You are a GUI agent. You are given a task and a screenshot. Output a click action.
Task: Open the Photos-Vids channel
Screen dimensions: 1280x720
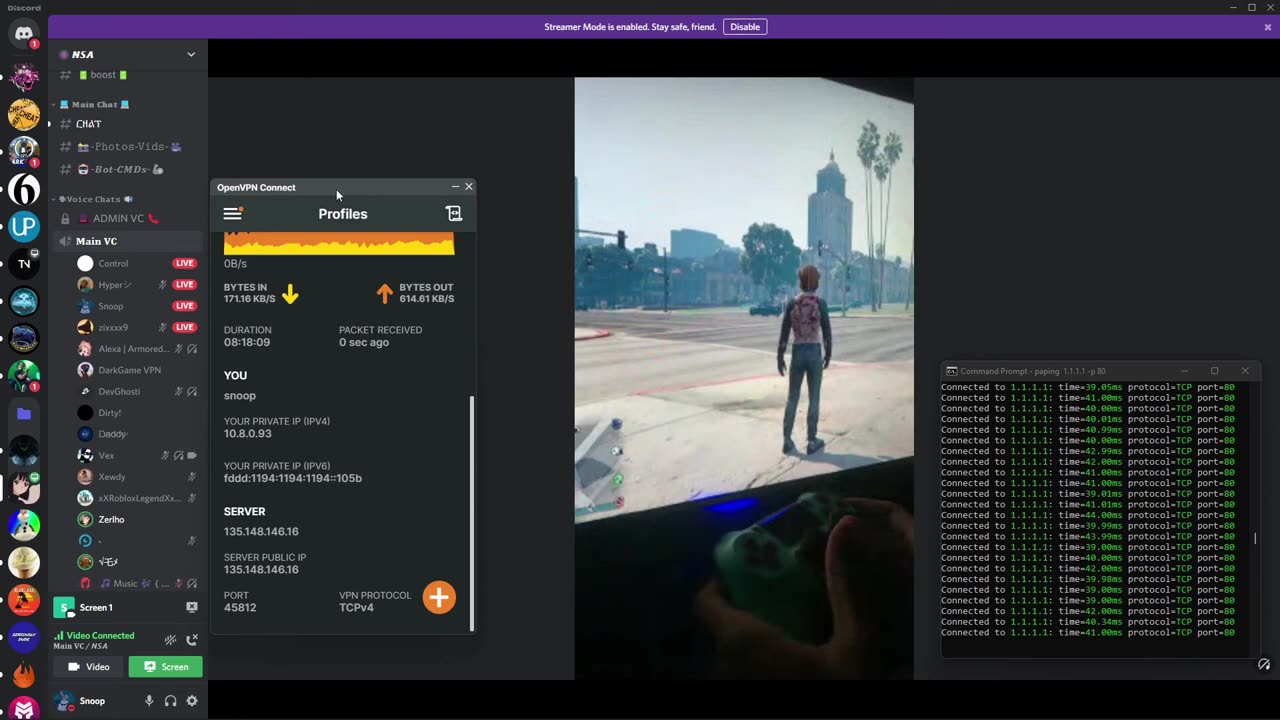pyautogui.click(x=128, y=147)
